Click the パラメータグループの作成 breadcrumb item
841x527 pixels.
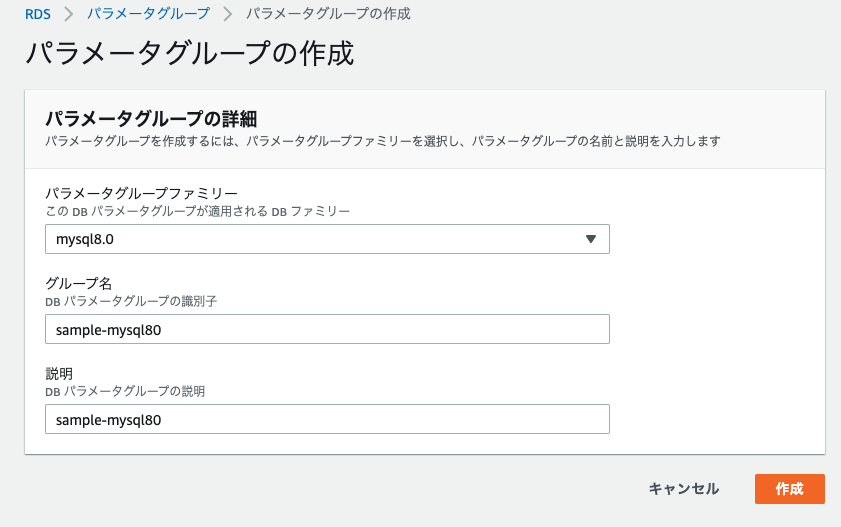click(328, 14)
